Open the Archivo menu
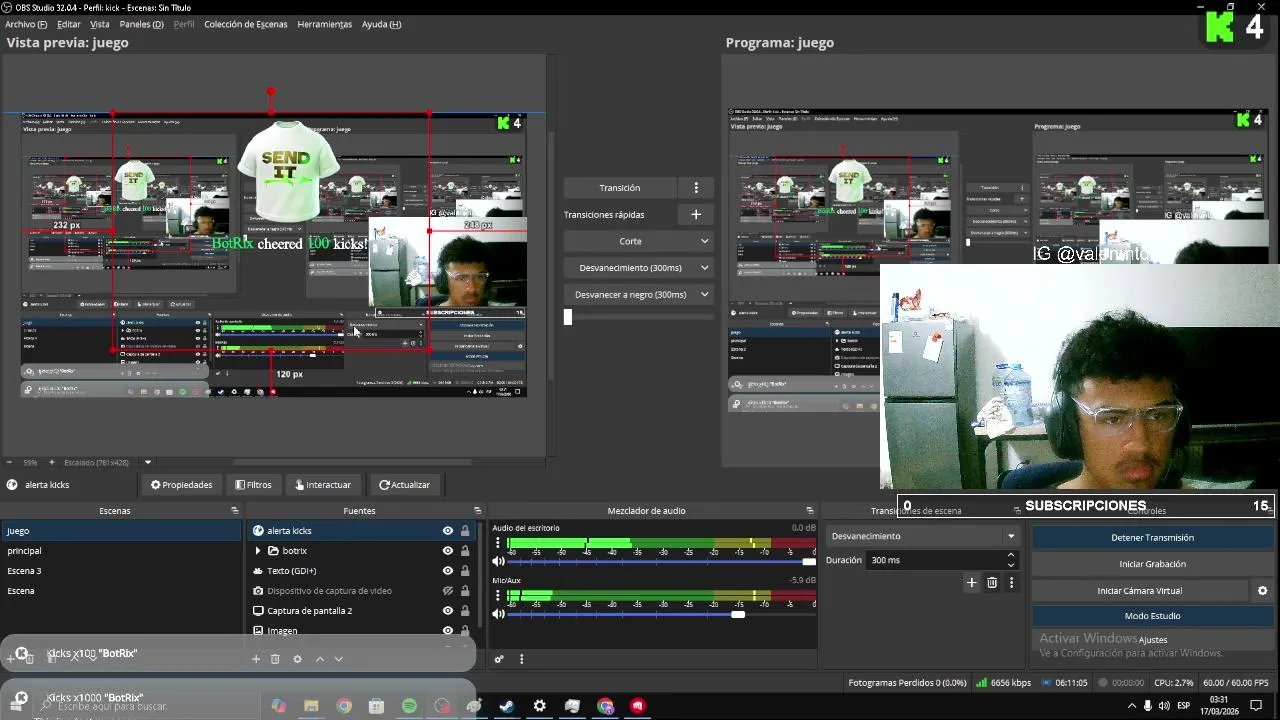The width and height of the screenshot is (1280, 720). point(26,24)
